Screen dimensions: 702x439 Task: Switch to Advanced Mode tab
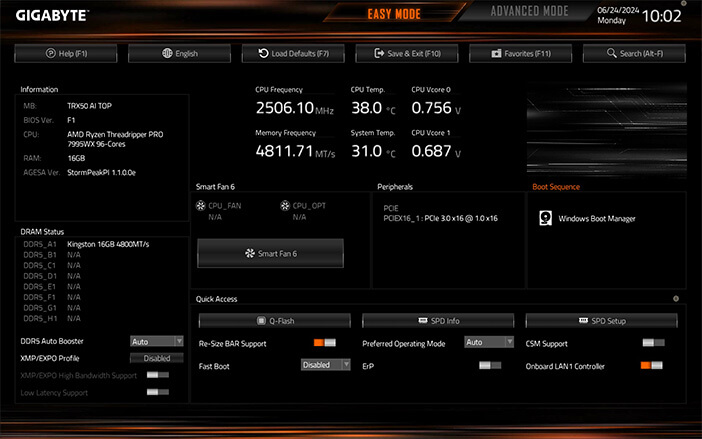(x=529, y=12)
